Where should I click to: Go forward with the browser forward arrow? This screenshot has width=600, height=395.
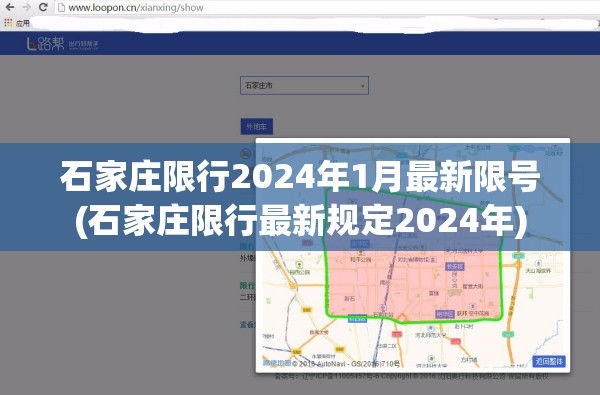tap(26, 7)
